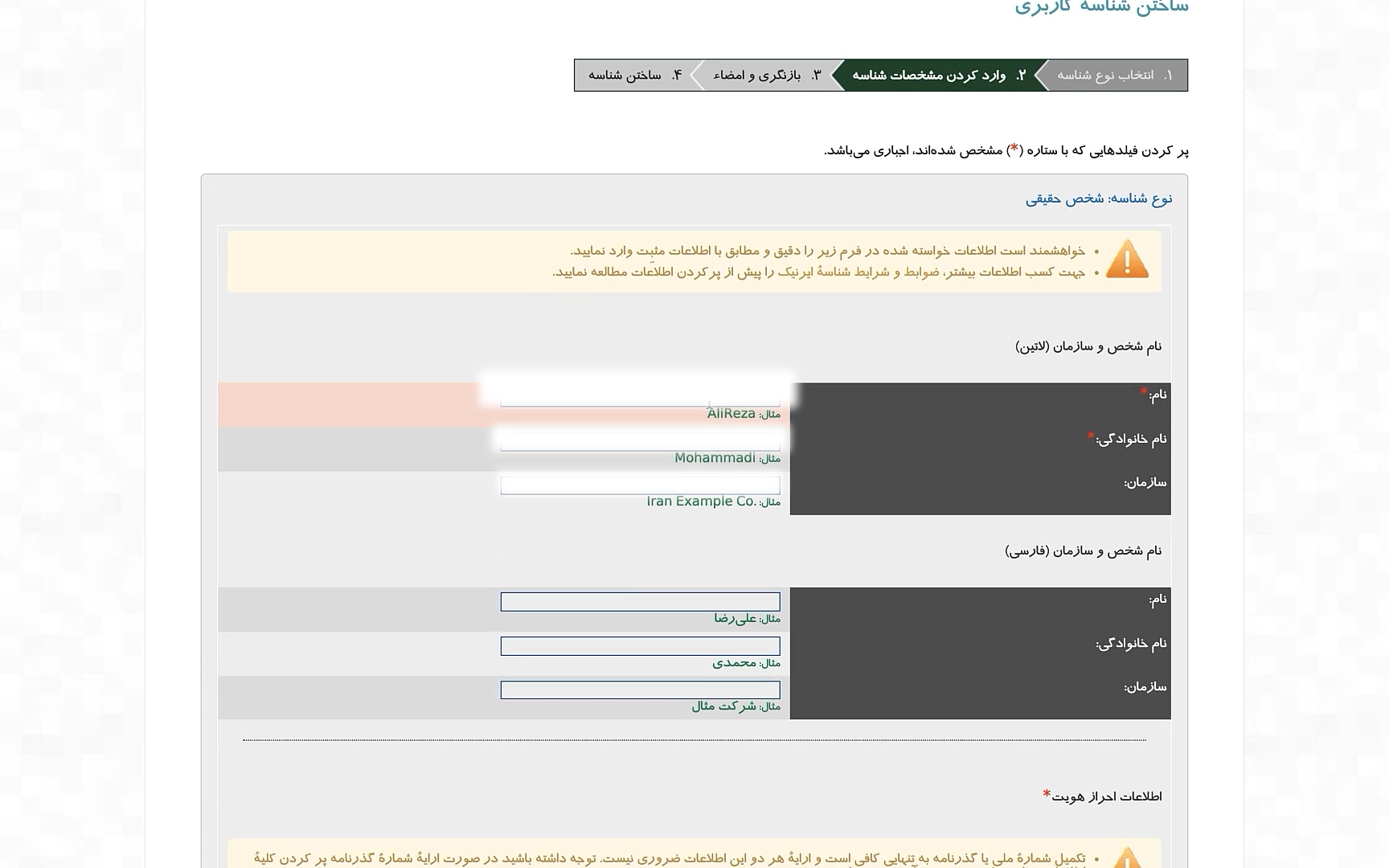Open step 3 'بازنگری و امضاء'

[766, 76]
